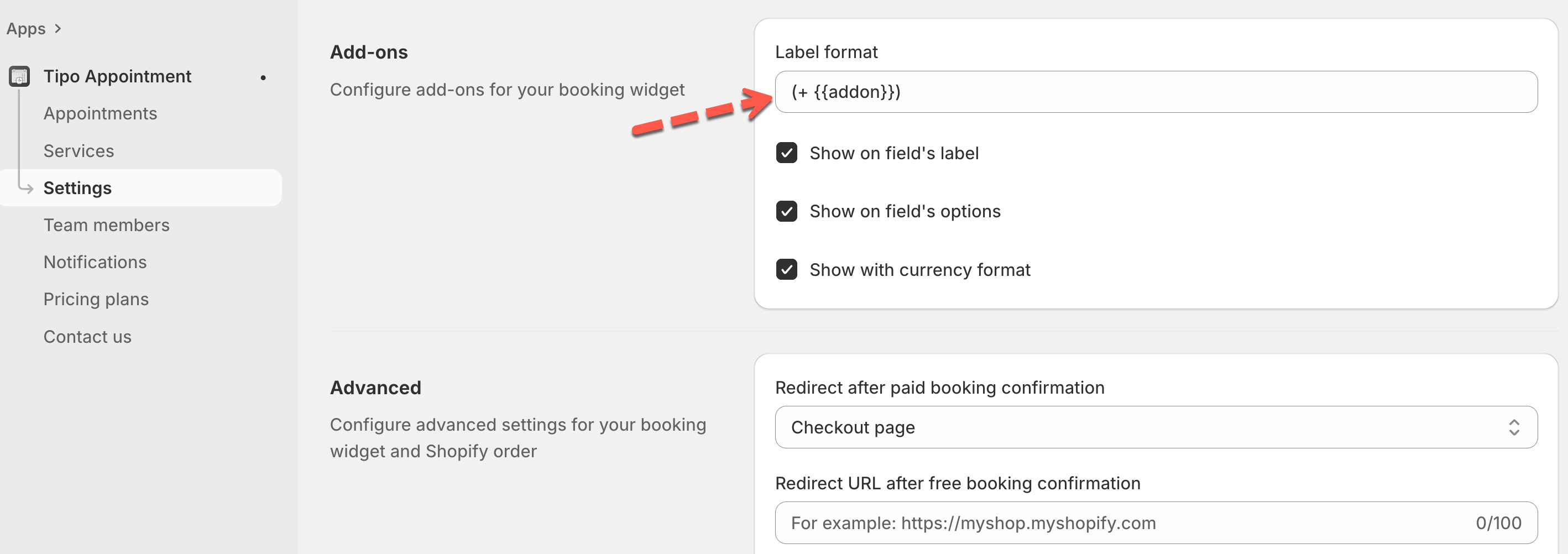Screen dimensions: 1568x554
Task: Uncheck Show on field's label checkbox
Action: (786, 153)
